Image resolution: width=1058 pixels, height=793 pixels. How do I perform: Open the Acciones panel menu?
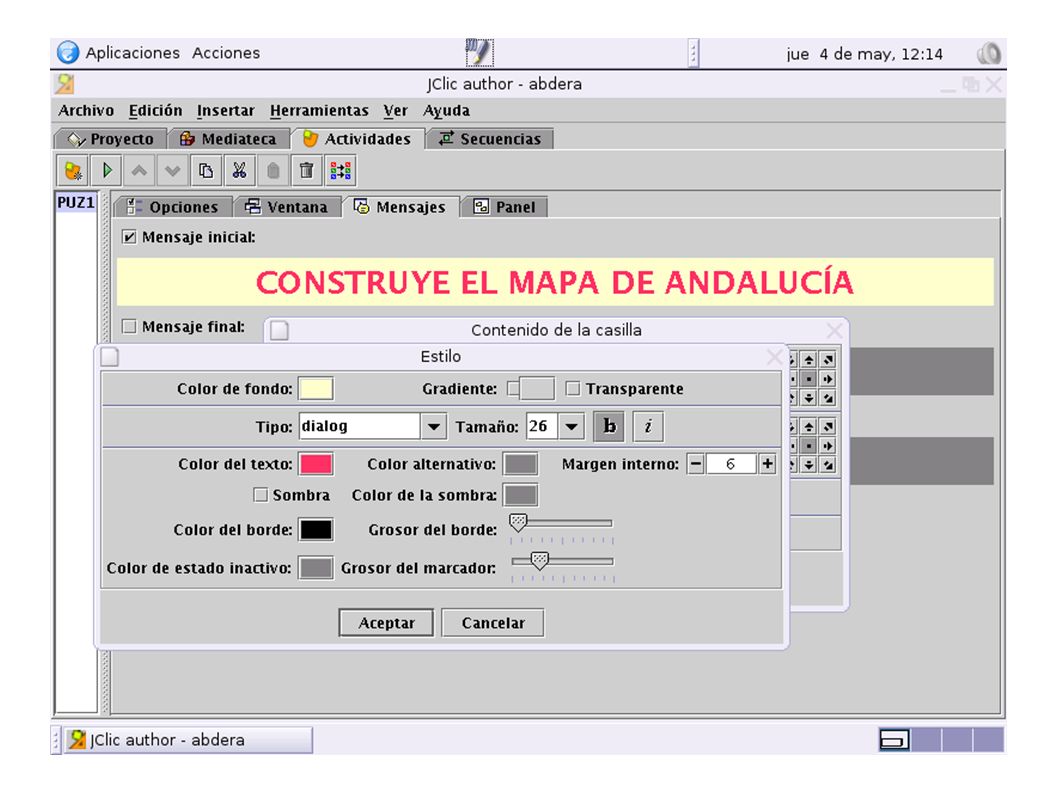[x=226, y=53]
